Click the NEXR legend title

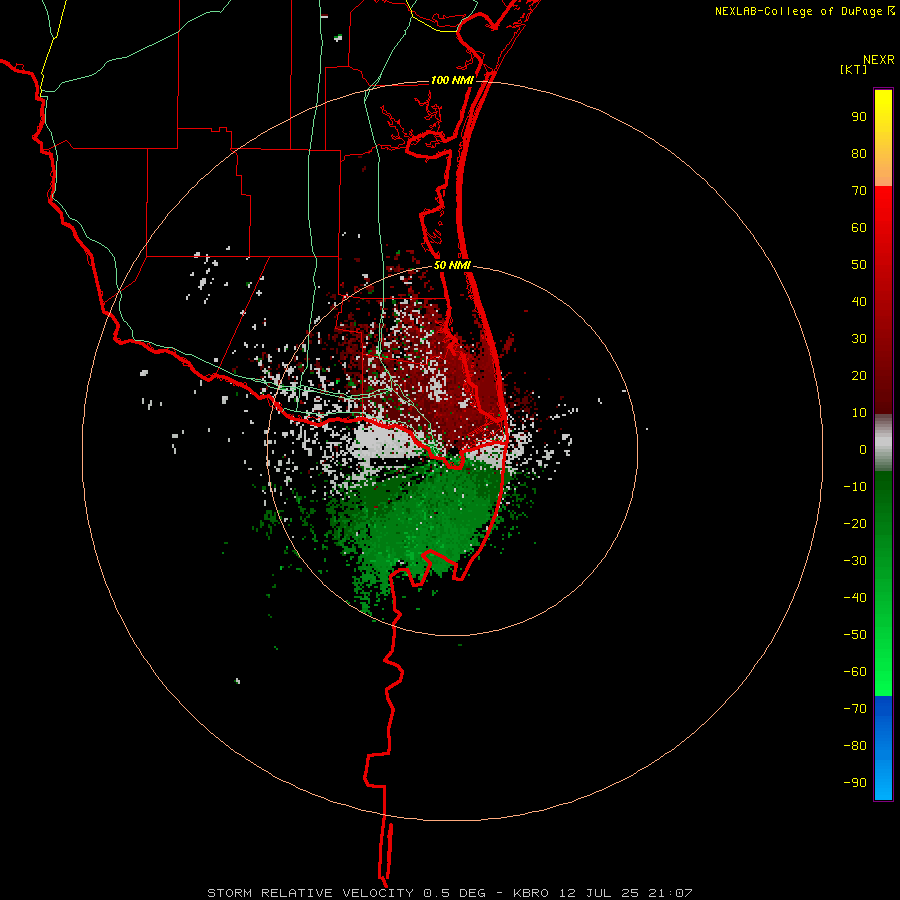tap(878, 60)
